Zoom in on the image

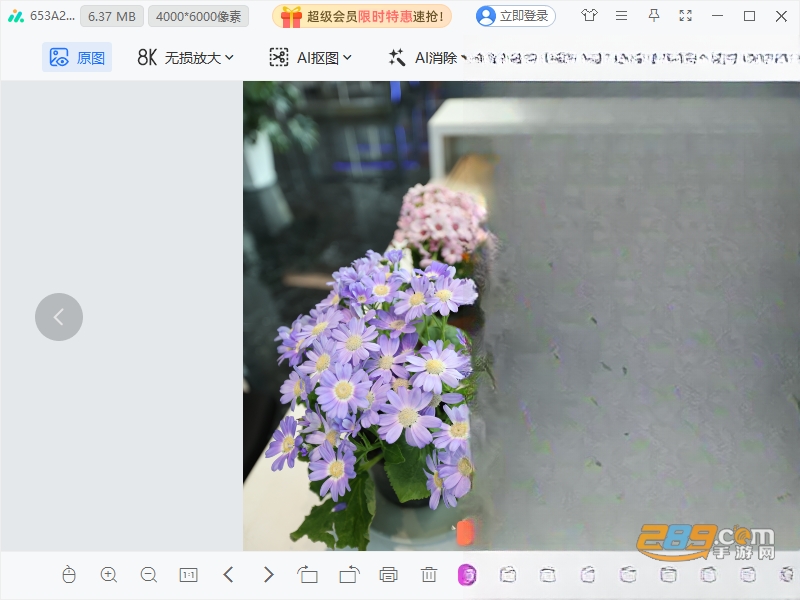pos(109,574)
